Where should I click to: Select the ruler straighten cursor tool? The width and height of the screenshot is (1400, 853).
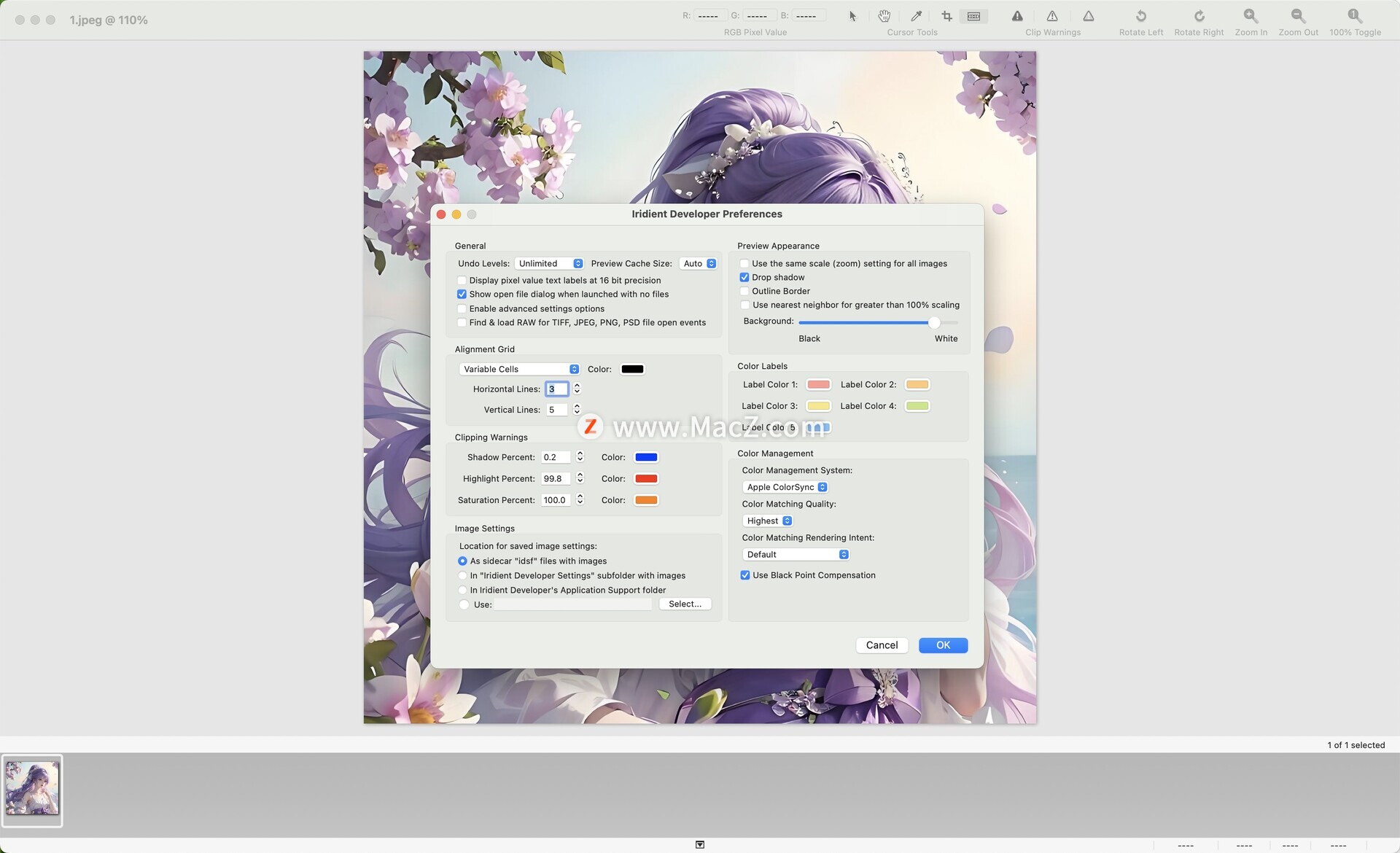974,16
